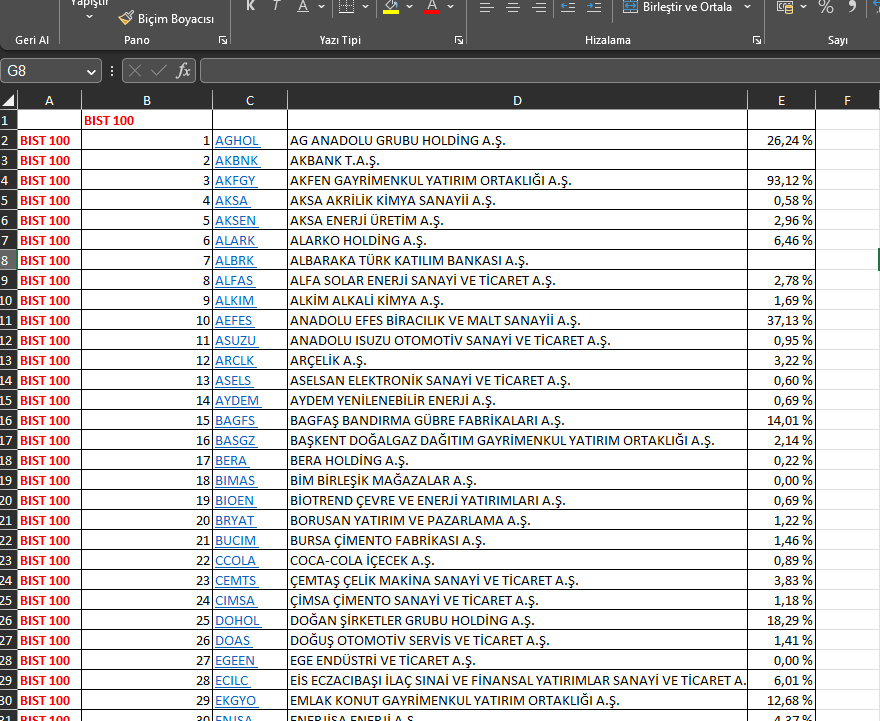Select column C header
880x721 pixels.
click(250, 100)
